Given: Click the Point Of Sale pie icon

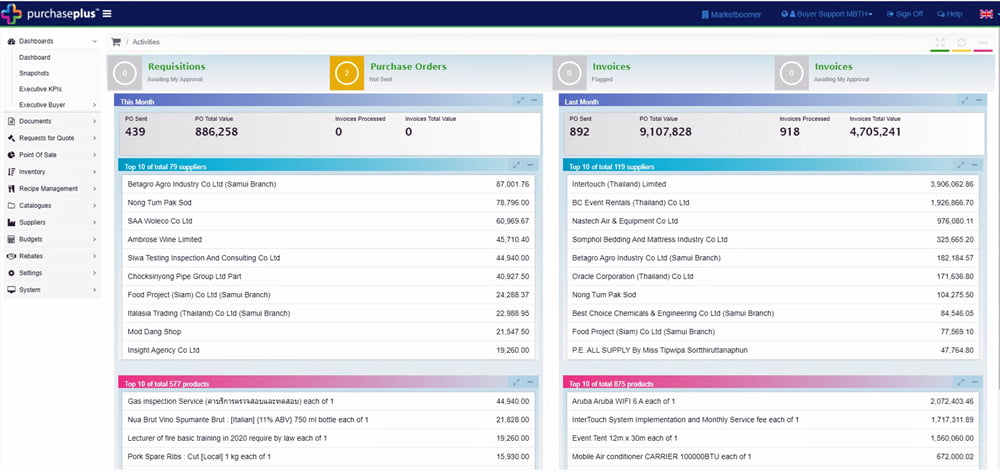Looking at the screenshot, I should click(11, 155).
